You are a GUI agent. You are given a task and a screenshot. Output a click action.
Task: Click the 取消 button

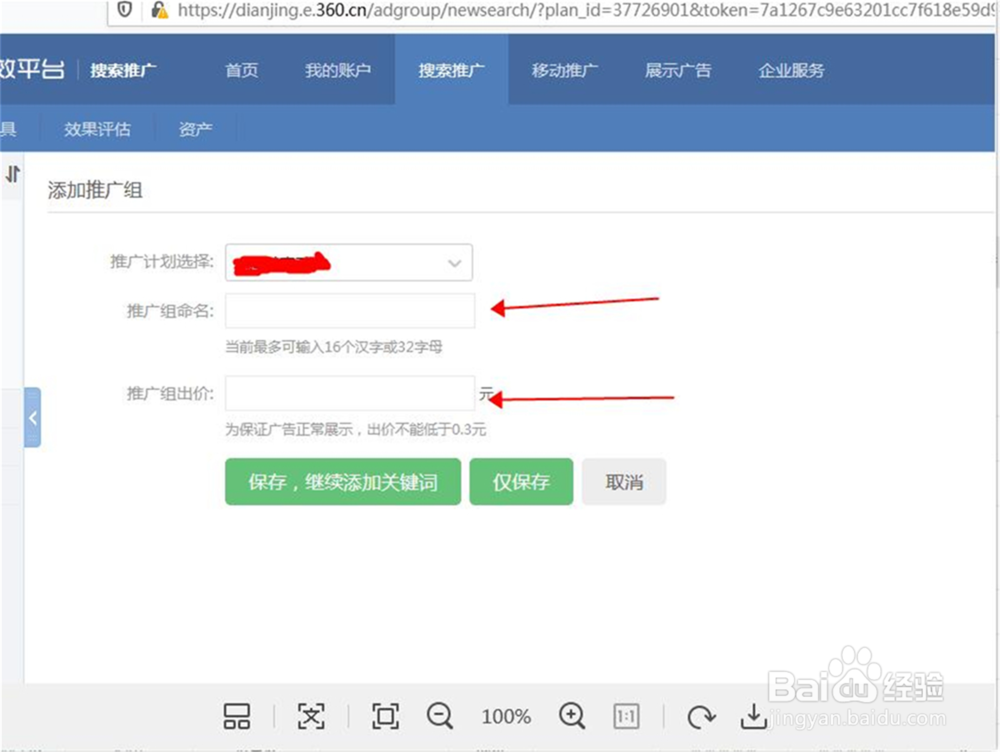click(x=624, y=481)
